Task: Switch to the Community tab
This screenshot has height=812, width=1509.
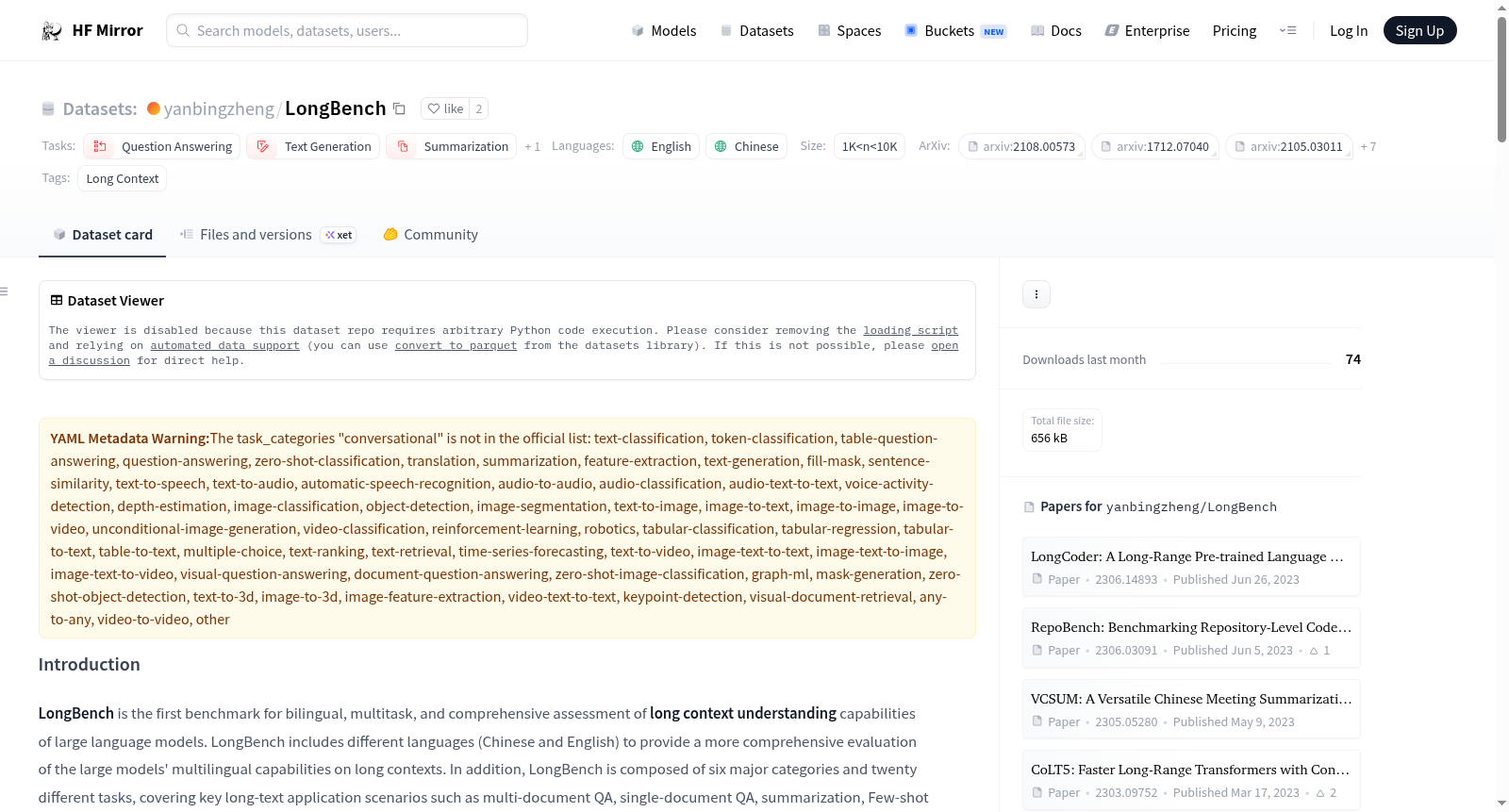Action: 430,235
